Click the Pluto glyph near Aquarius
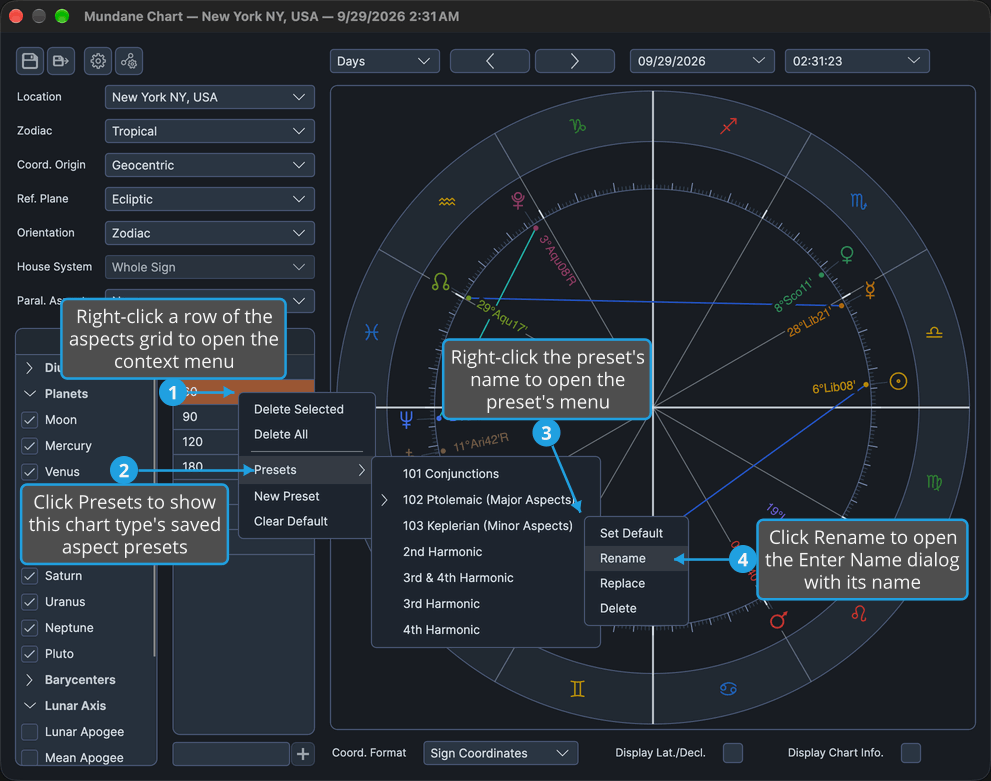This screenshot has width=991, height=781. pos(518,200)
